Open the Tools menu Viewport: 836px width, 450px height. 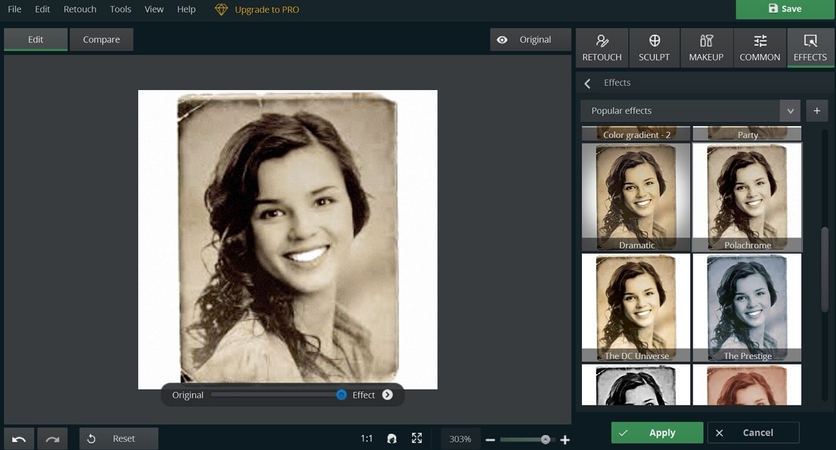(120, 9)
